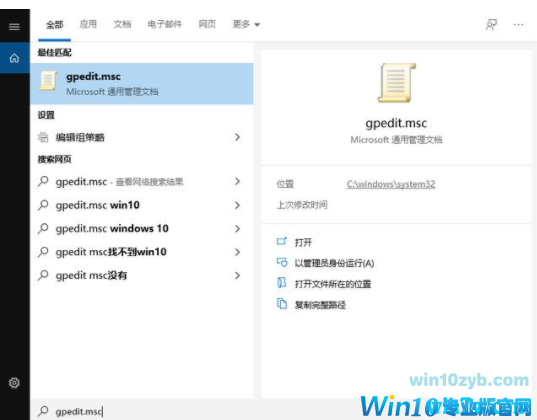537x420 pixels.
Task: Choose 打开文件所在的位置
Action: [333, 284]
